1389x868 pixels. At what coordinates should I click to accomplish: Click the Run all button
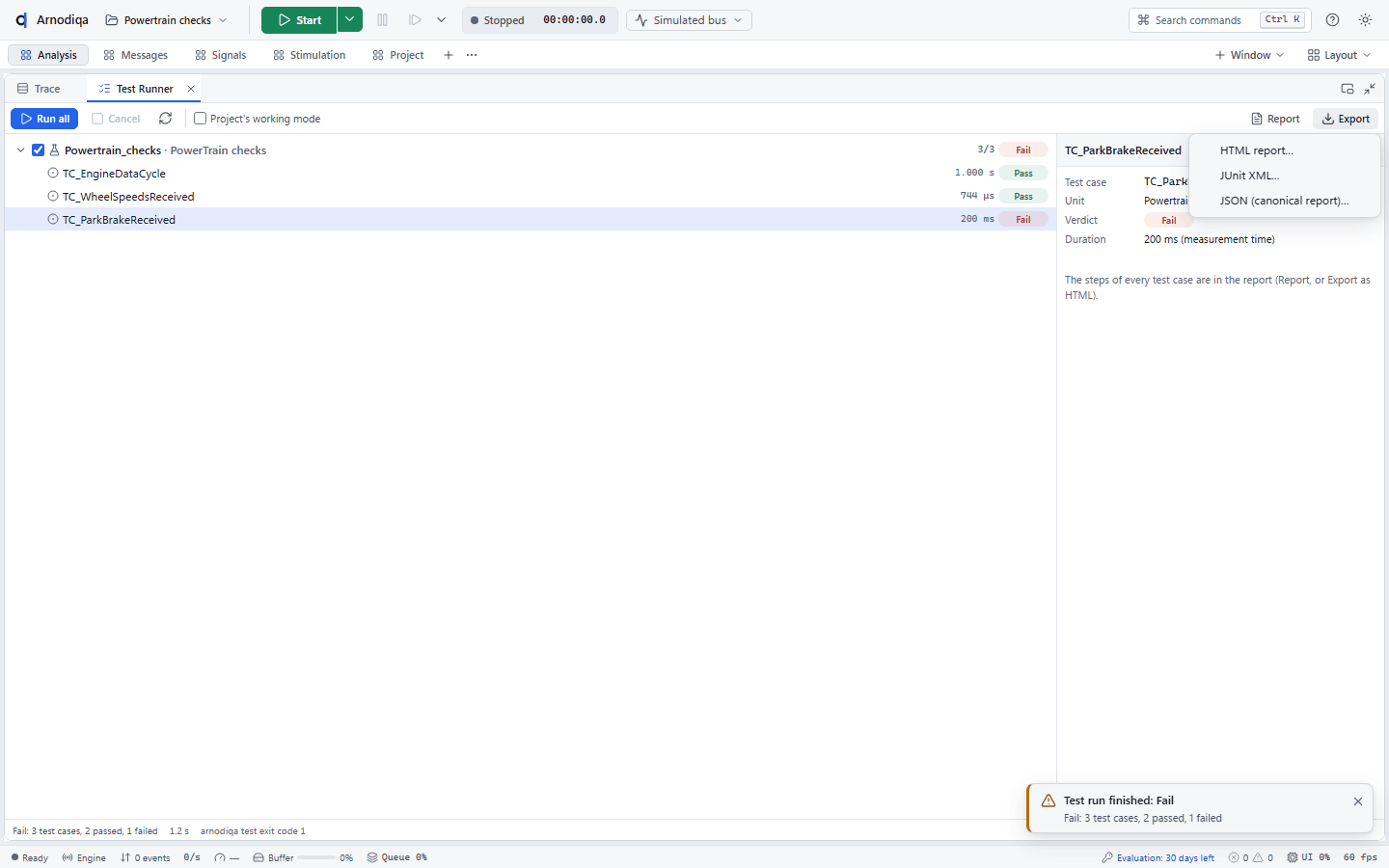click(x=44, y=119)
